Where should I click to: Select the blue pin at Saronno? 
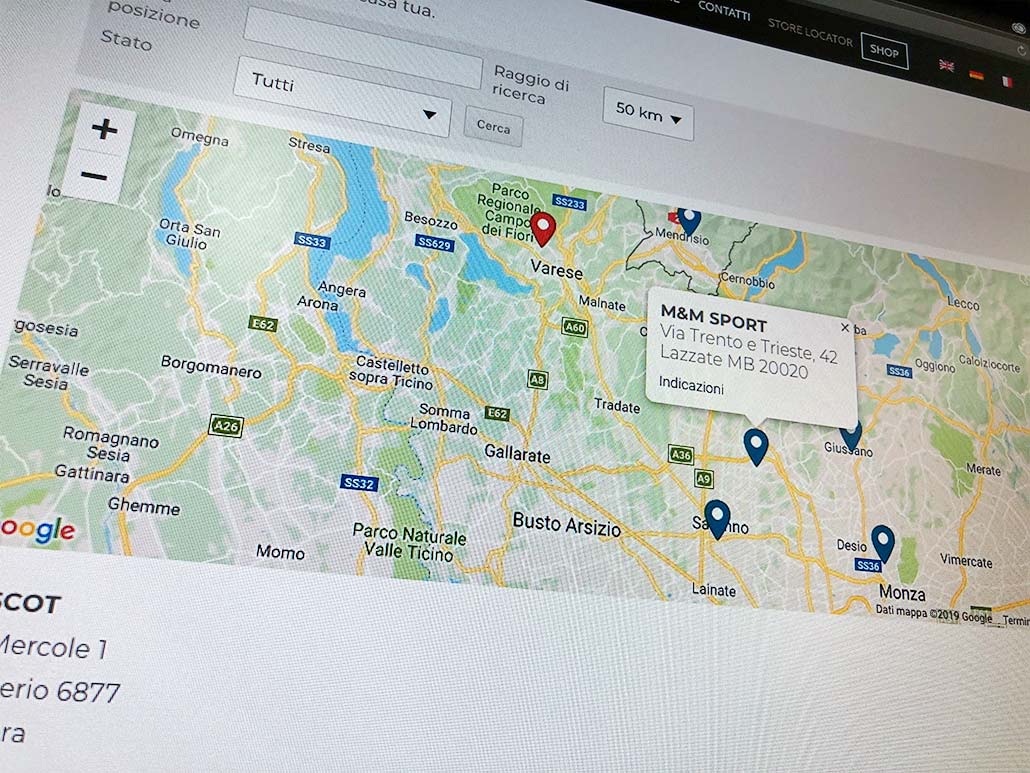coord(717,519)
